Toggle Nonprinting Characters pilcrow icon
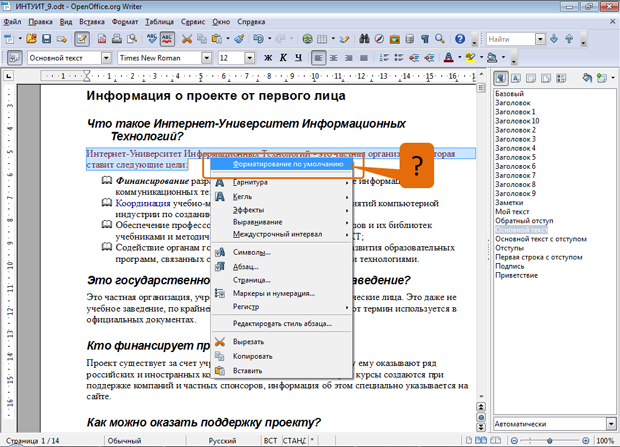 [x=425, y=39]
